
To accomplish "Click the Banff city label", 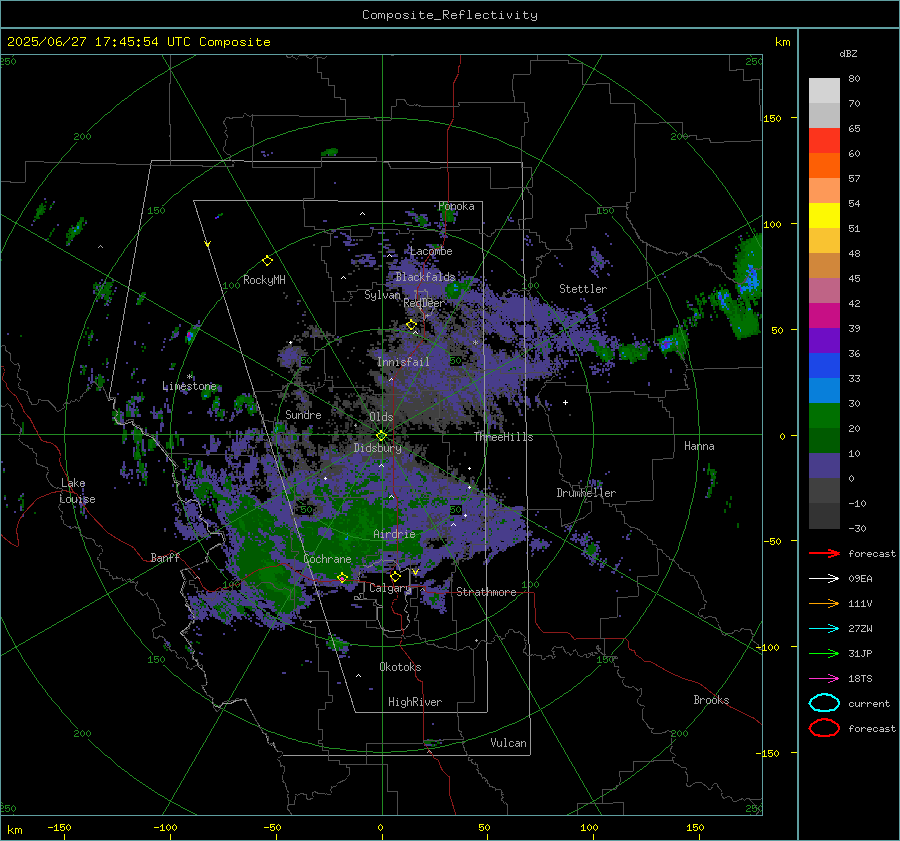I will [x=165, y=558].
